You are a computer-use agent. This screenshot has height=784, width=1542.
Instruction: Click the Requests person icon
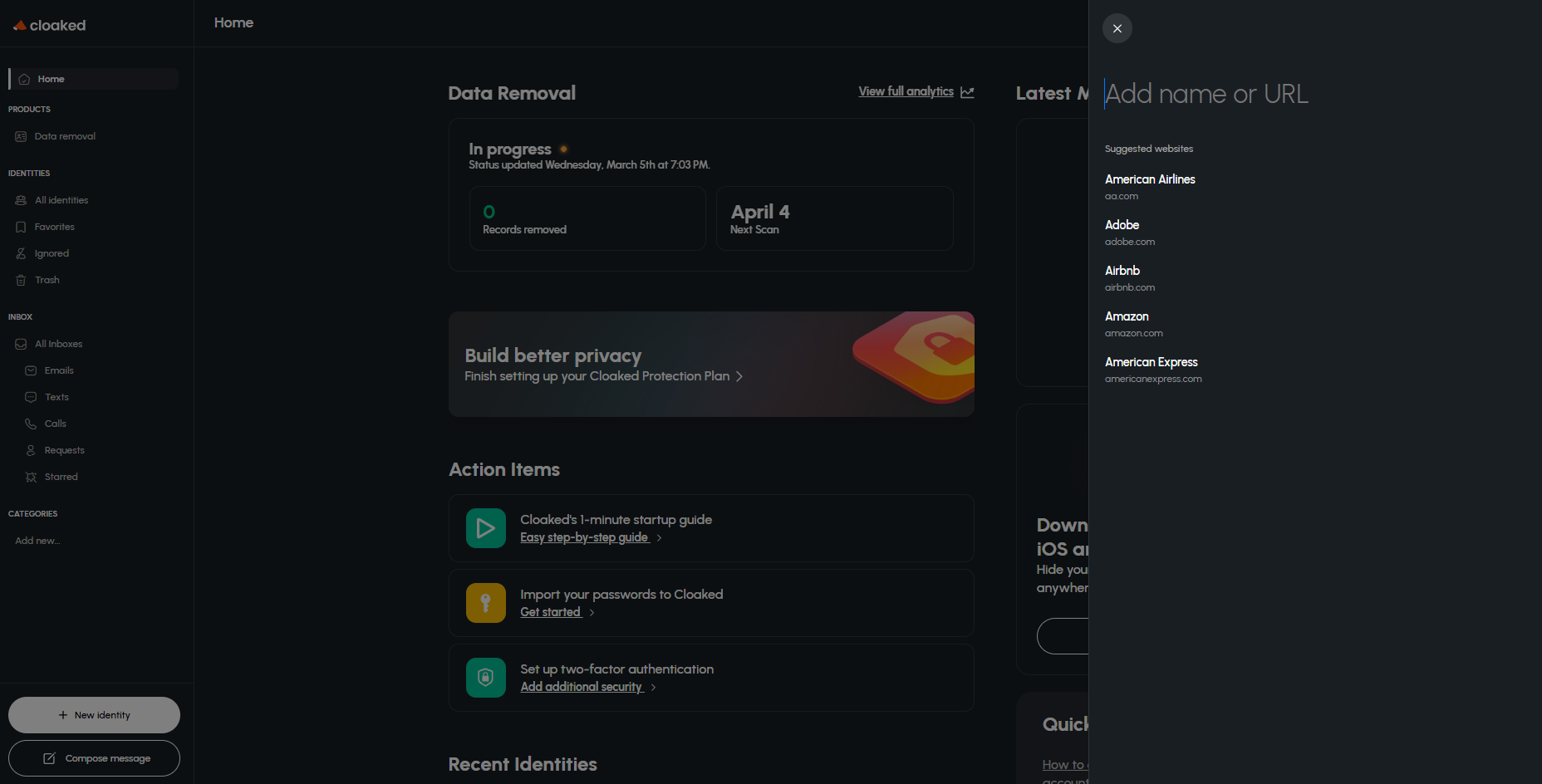tap(31, 450)
